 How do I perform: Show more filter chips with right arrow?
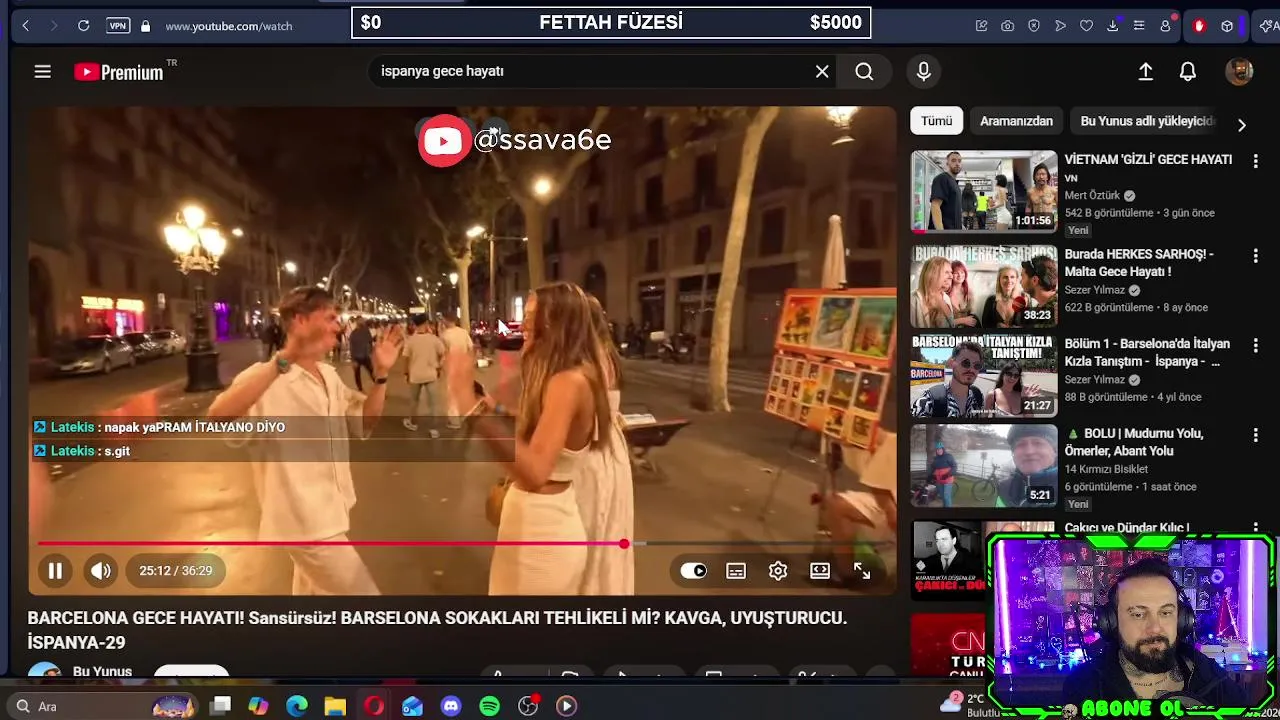click(x=1242, y=125)
